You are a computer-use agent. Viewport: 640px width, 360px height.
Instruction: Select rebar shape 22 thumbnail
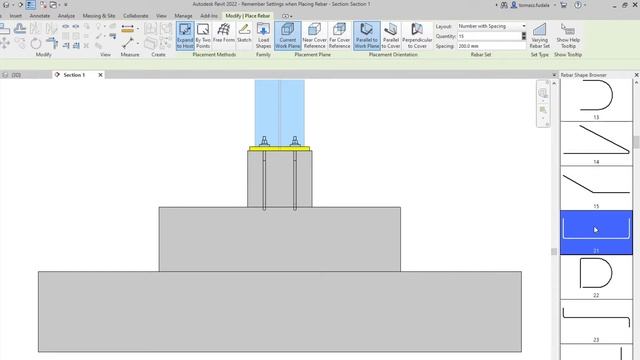point(596,277)
